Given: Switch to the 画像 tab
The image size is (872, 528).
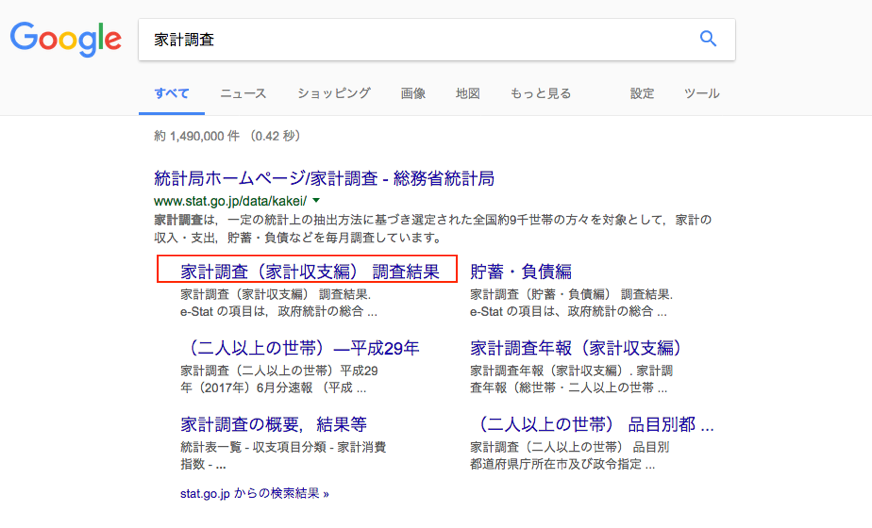Looking at the screenshot, I should [413, 93].
